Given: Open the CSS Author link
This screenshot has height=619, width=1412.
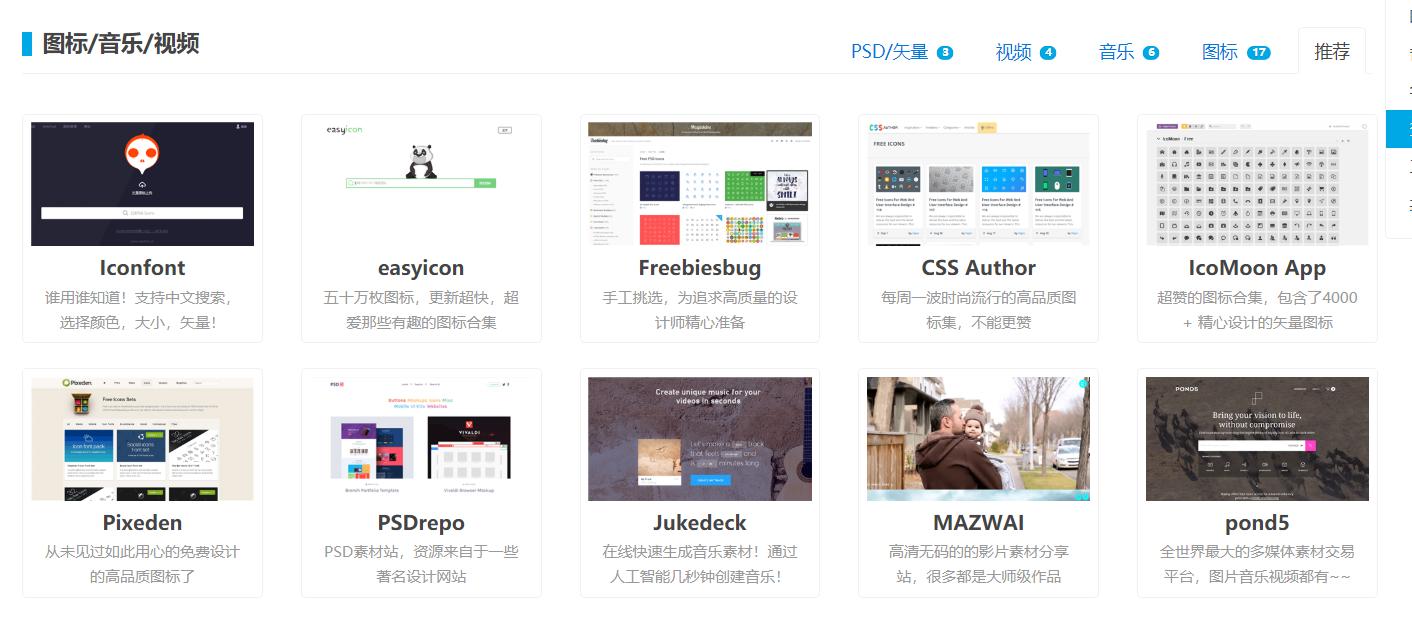Looking at the screenshot, I should (x=978, y=267).
